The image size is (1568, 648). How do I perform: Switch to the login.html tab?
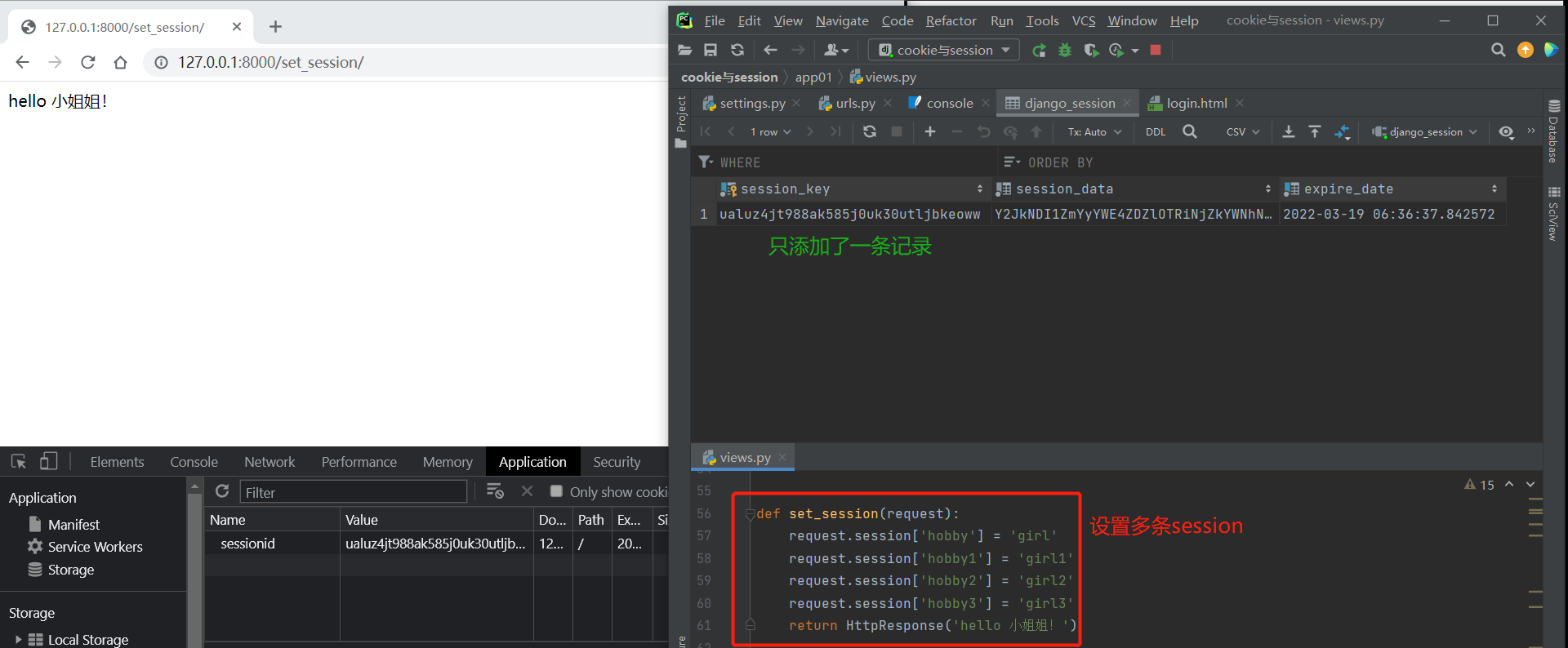(x=1196, y=103)
